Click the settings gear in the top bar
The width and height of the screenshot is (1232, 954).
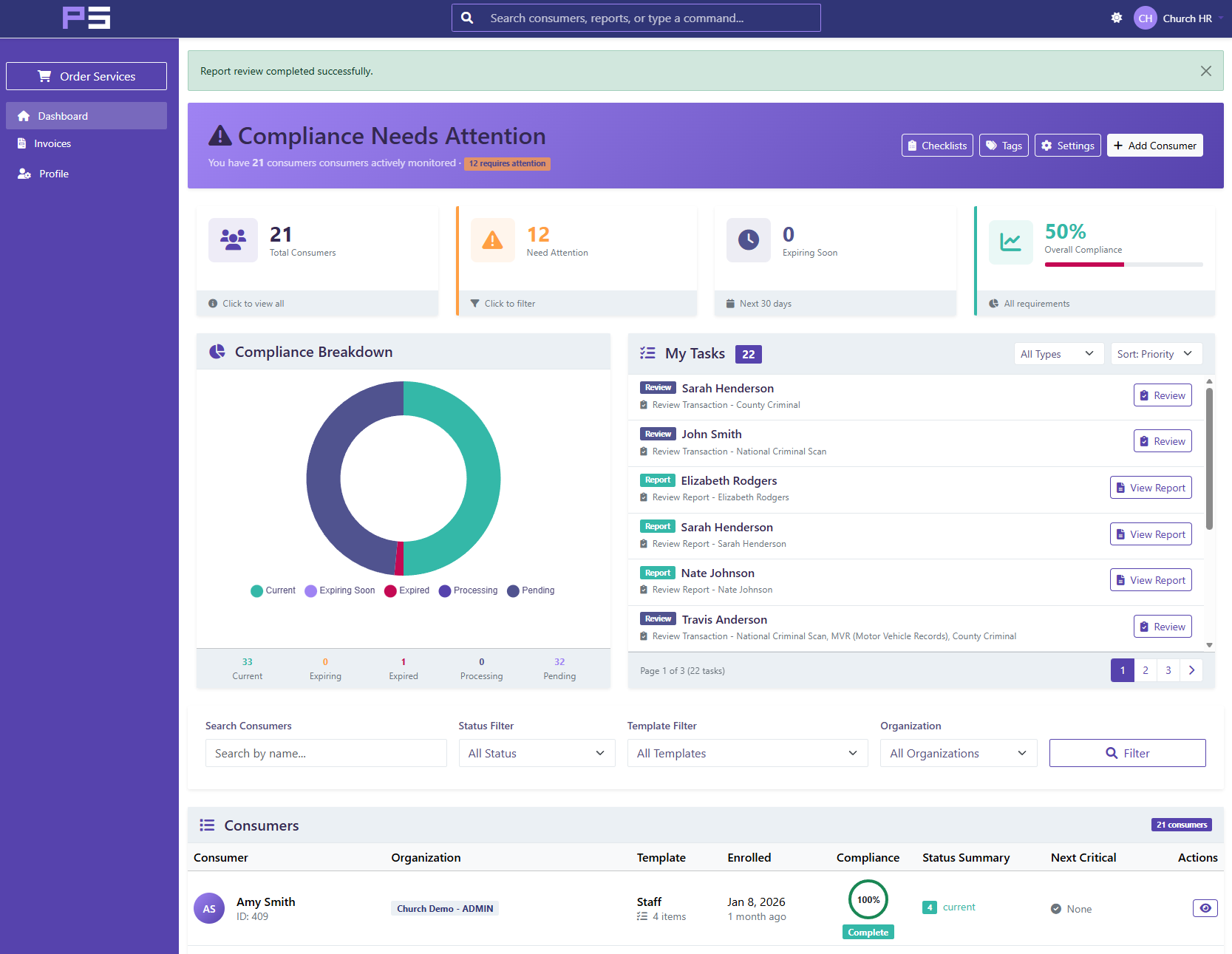1117,18
